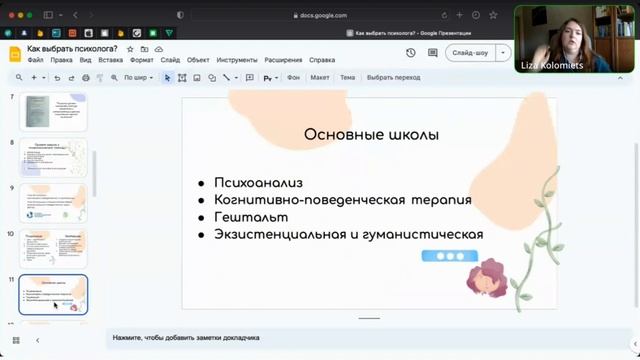Add a comment using toolbar icon
640x360 pixels.
[250, 78]
